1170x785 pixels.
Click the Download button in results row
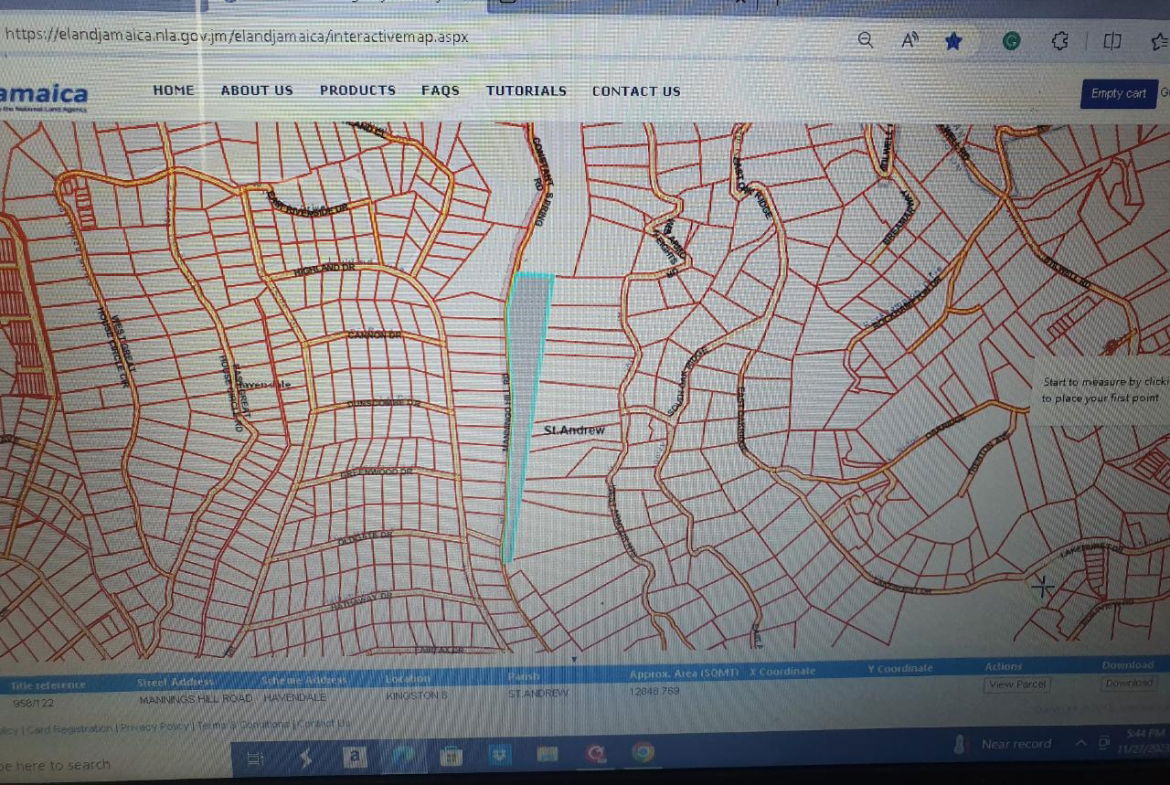(x=1128, y=684)
